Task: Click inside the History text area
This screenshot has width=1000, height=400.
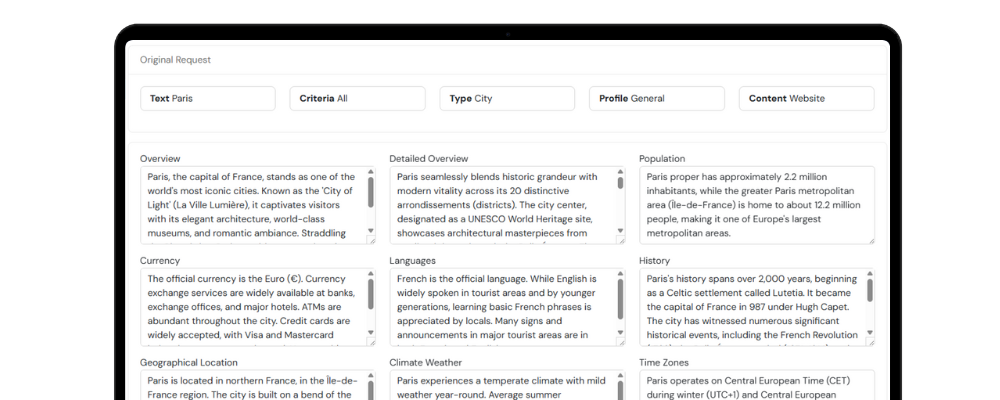Action: tap(750, 307)
